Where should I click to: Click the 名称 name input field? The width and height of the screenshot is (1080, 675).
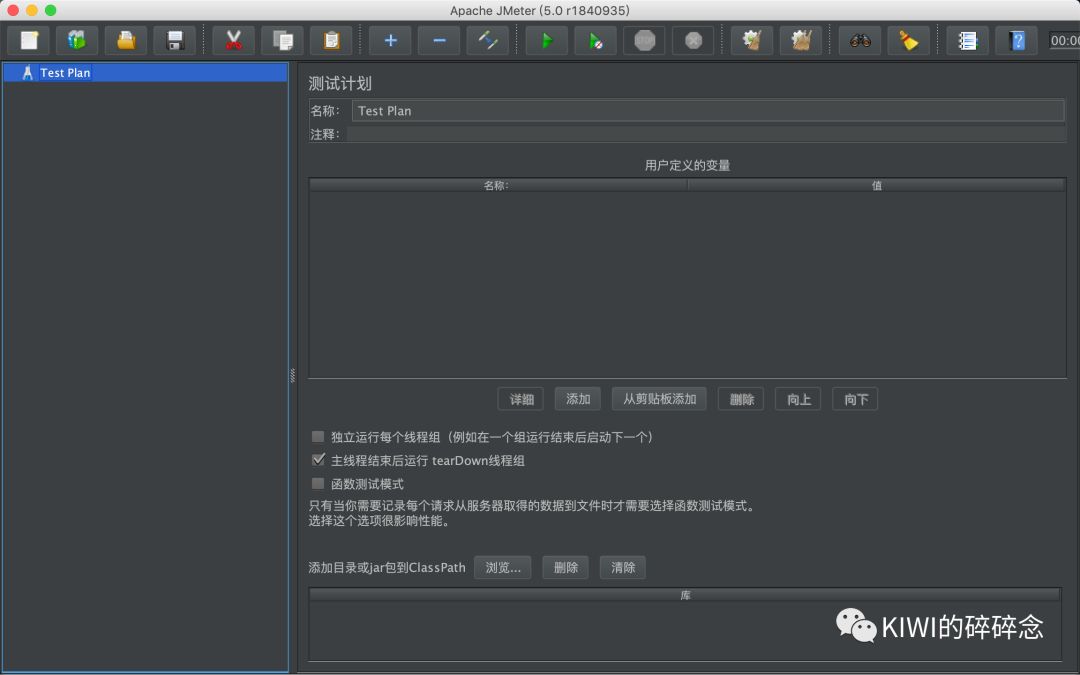(x=708, y=111)
